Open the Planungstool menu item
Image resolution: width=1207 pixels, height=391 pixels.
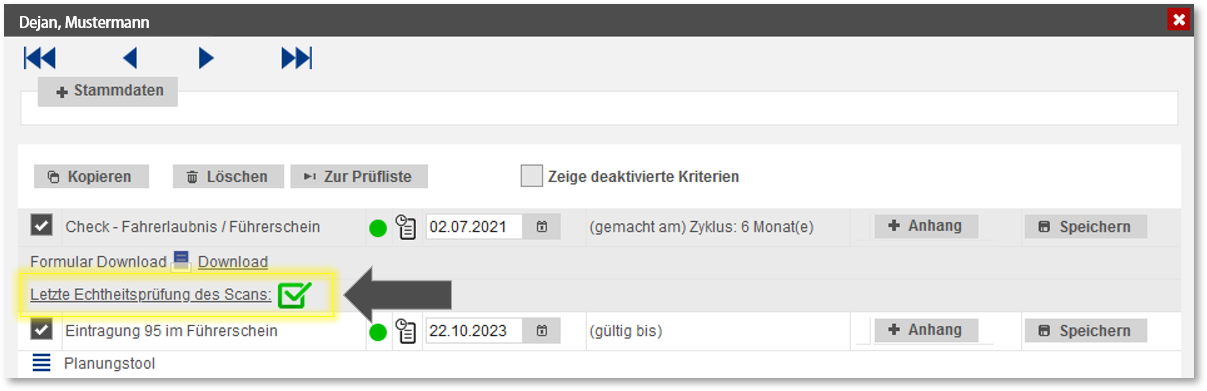[109, 363]
